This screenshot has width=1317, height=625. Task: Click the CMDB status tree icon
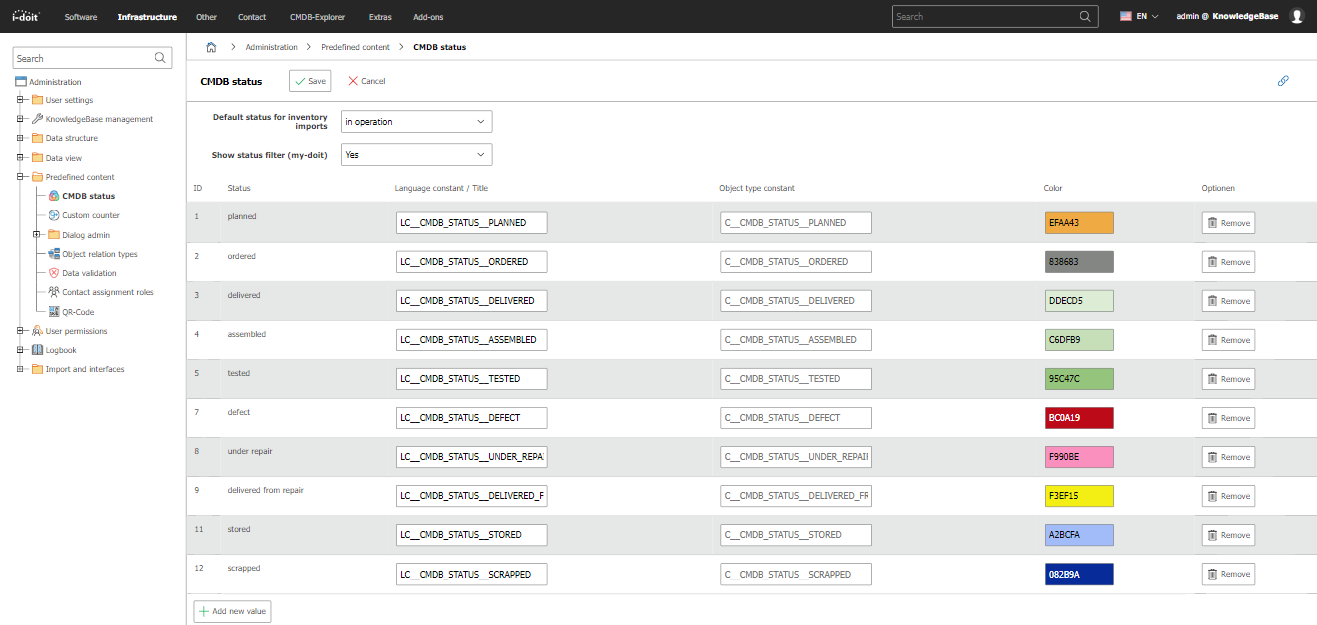(54, 196)
